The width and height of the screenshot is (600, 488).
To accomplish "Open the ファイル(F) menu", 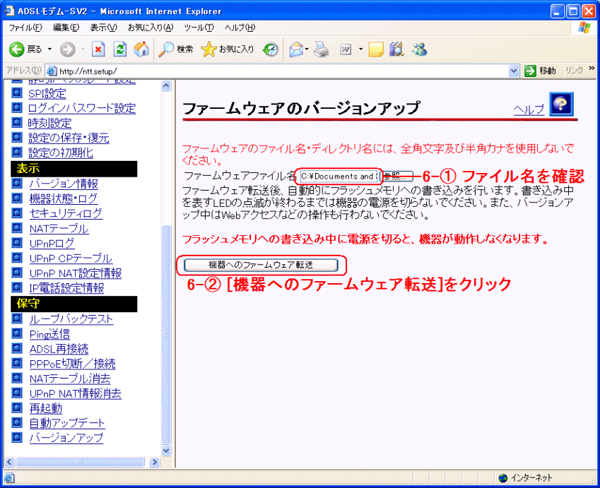I will click(x=25, y=28).
